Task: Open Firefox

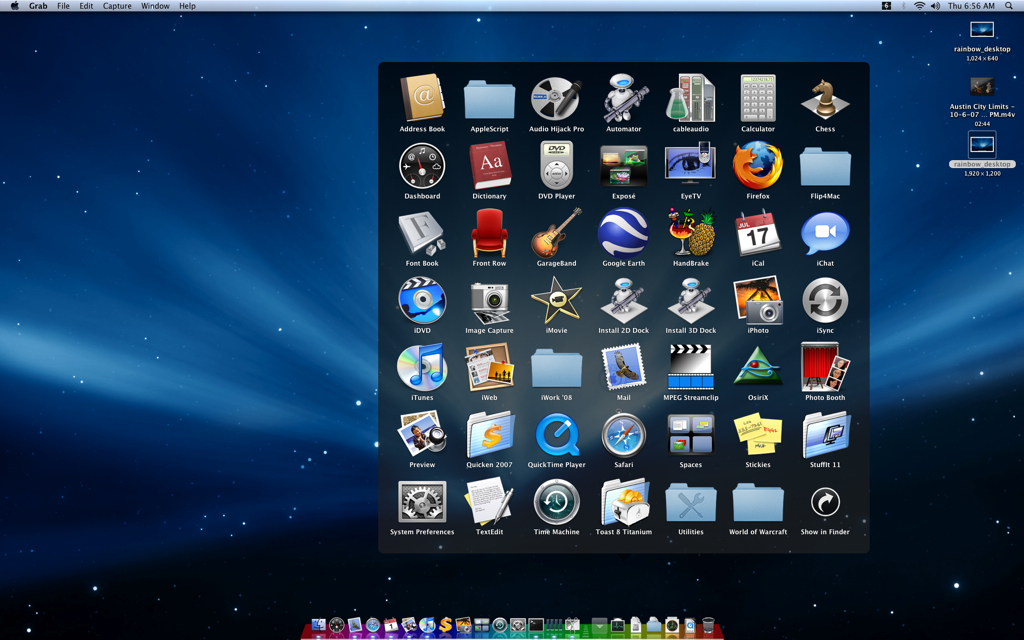Action: coord(758,165)
